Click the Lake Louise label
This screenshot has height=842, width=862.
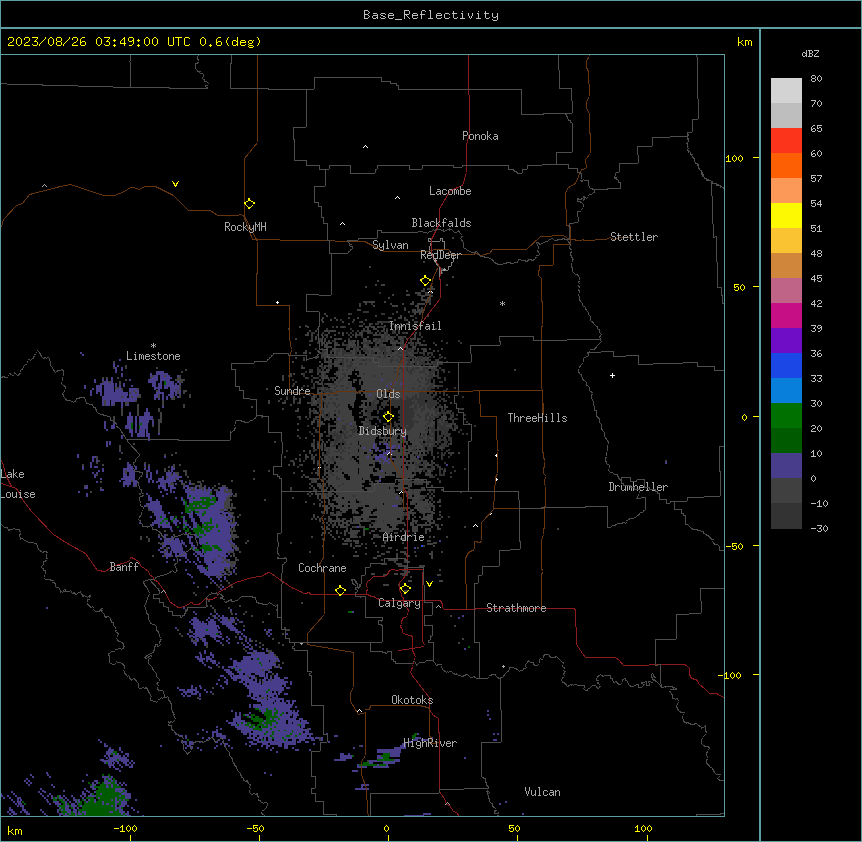tap(18, 484)
